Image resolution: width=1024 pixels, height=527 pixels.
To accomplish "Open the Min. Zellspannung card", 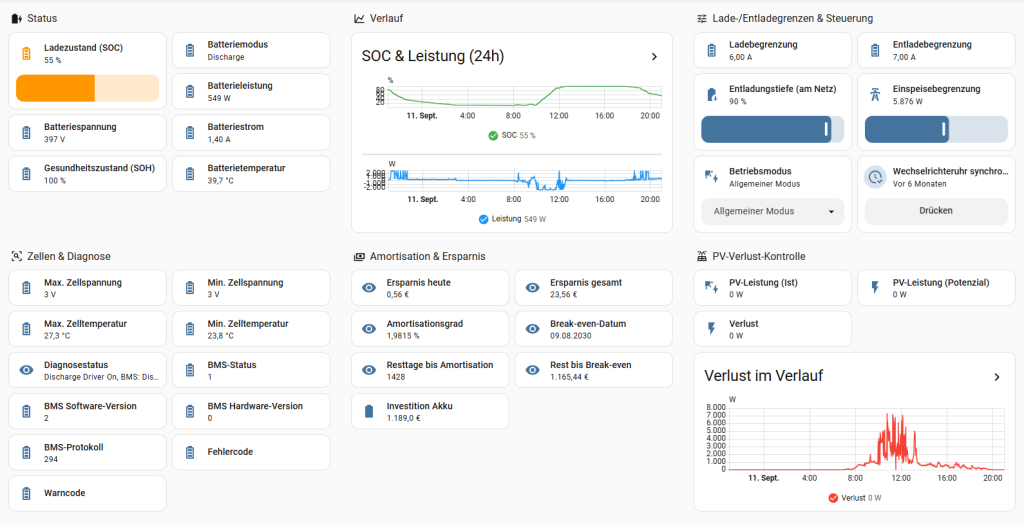I will (251, 288).
